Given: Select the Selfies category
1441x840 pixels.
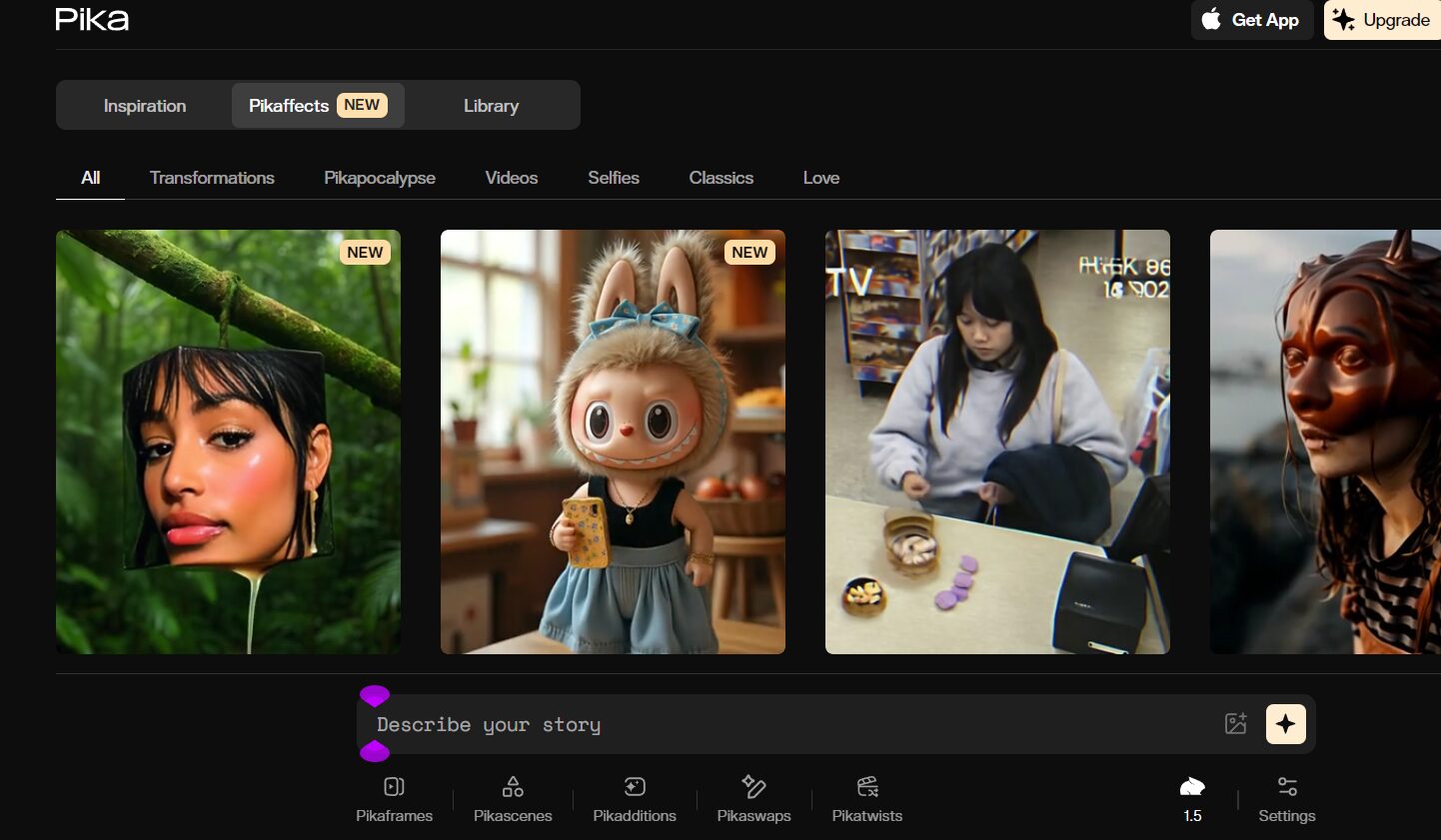Looking at the screenshot, I should 614,178.
